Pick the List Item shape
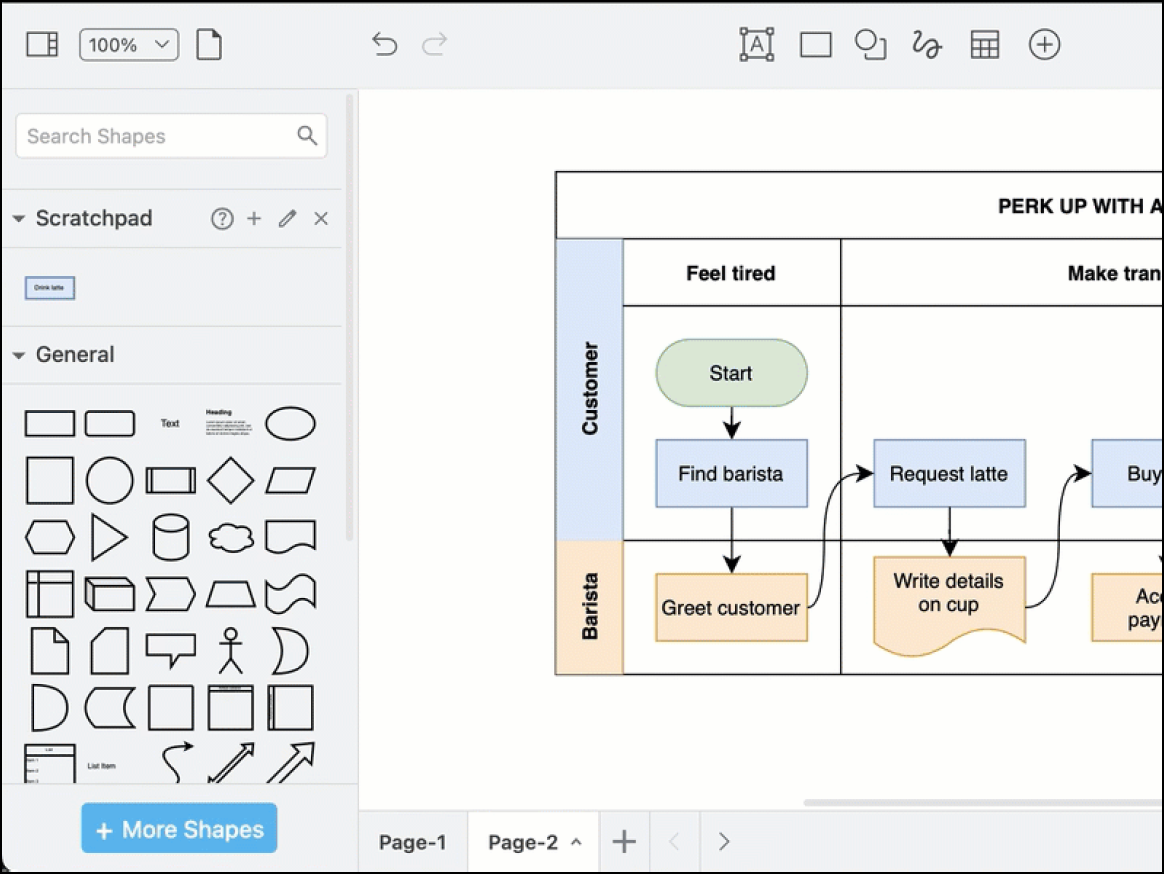Screen dimensions: 1164x874 coord(102,766)
